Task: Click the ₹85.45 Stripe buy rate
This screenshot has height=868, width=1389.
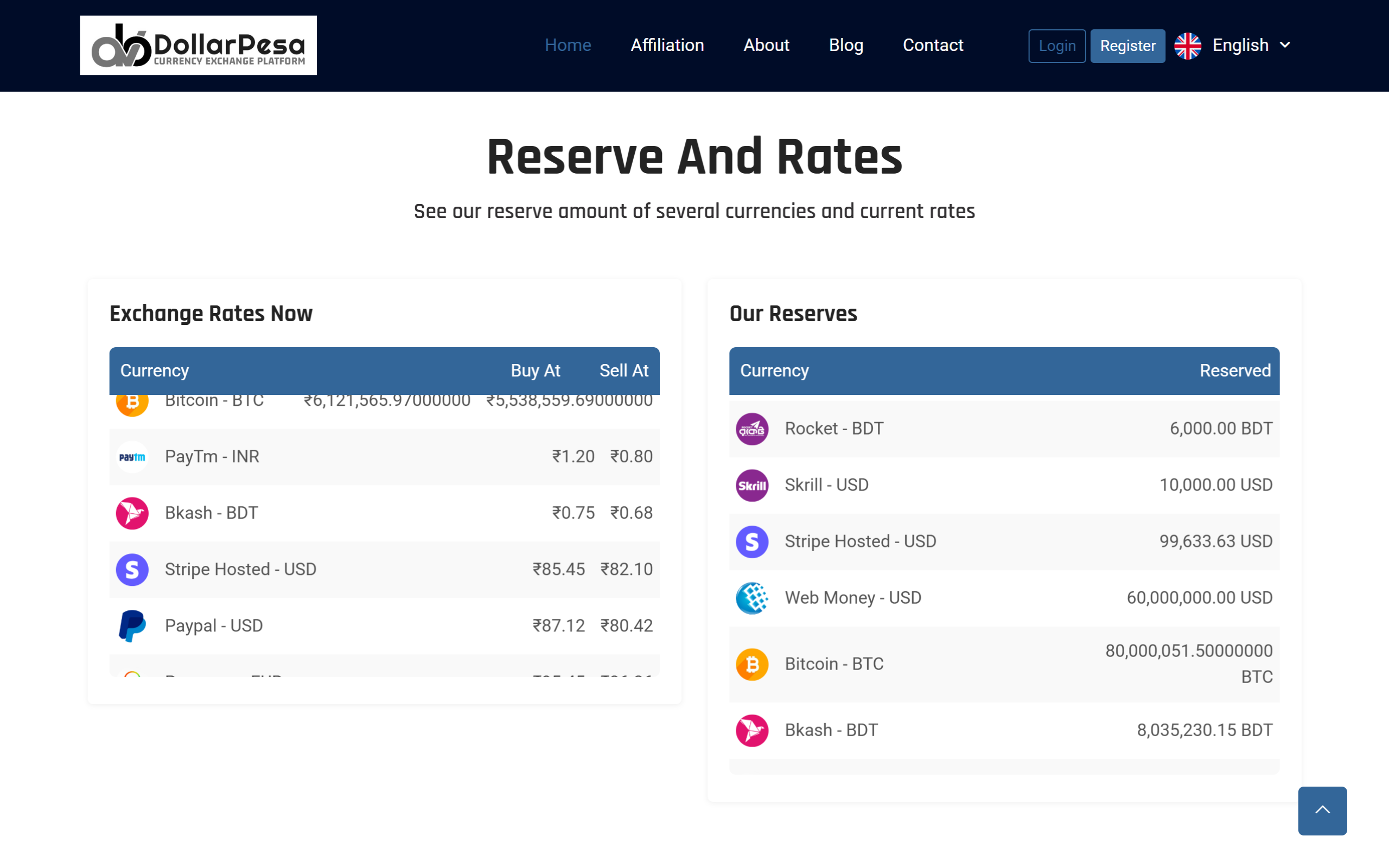Action: pyautogui.click(x=558, y=570)
